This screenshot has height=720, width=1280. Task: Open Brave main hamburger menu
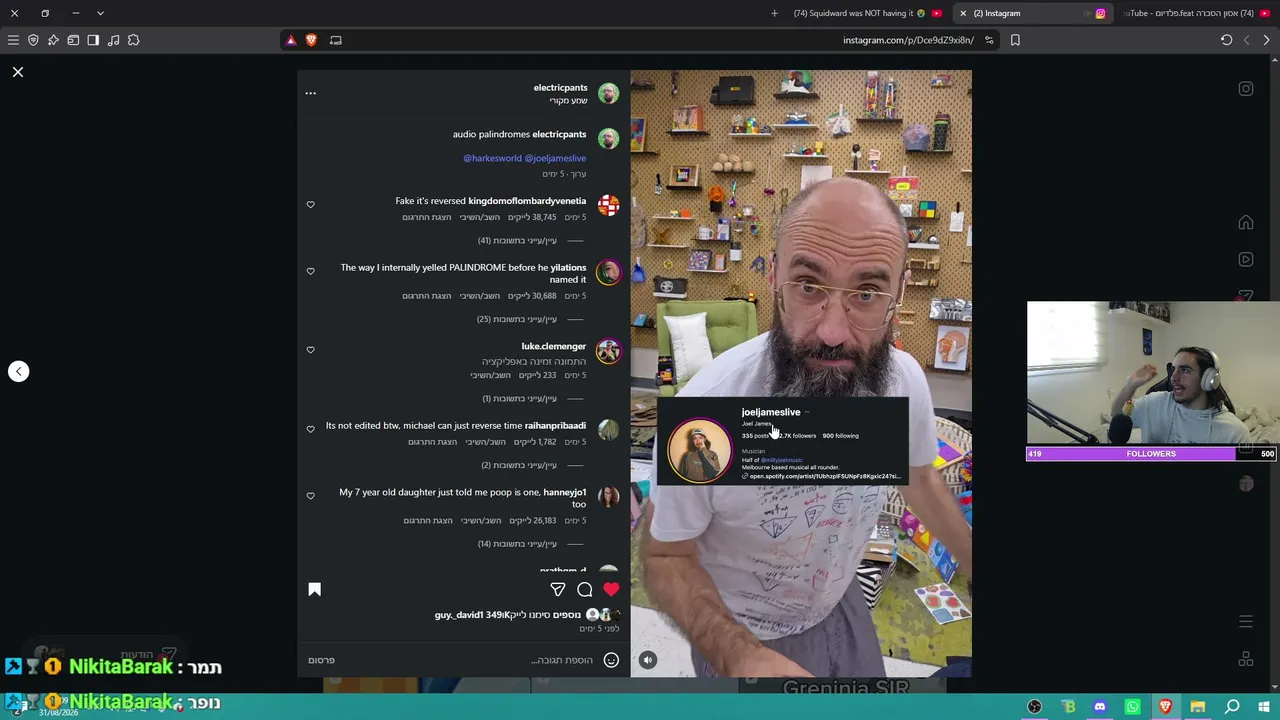[13, 40]
